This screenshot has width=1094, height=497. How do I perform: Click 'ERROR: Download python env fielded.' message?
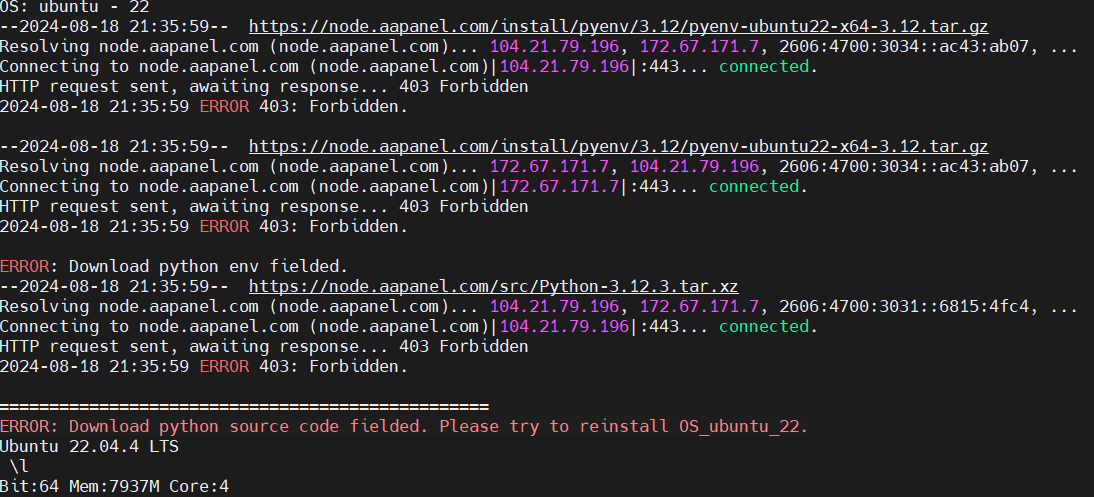point(174,266)
